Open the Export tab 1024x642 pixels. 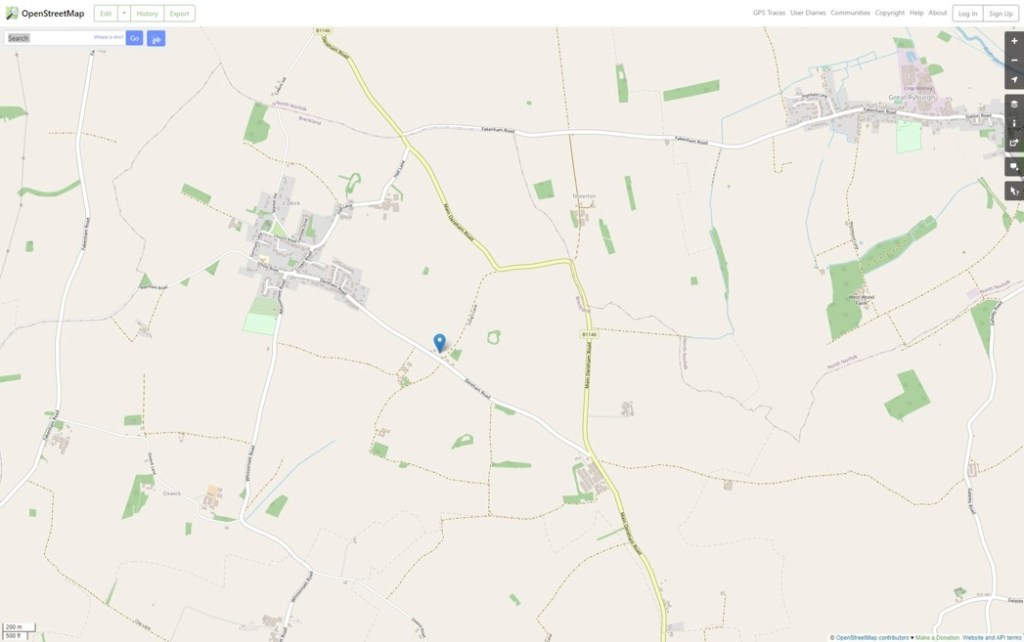pyautogui.click(x=180, y=13)
